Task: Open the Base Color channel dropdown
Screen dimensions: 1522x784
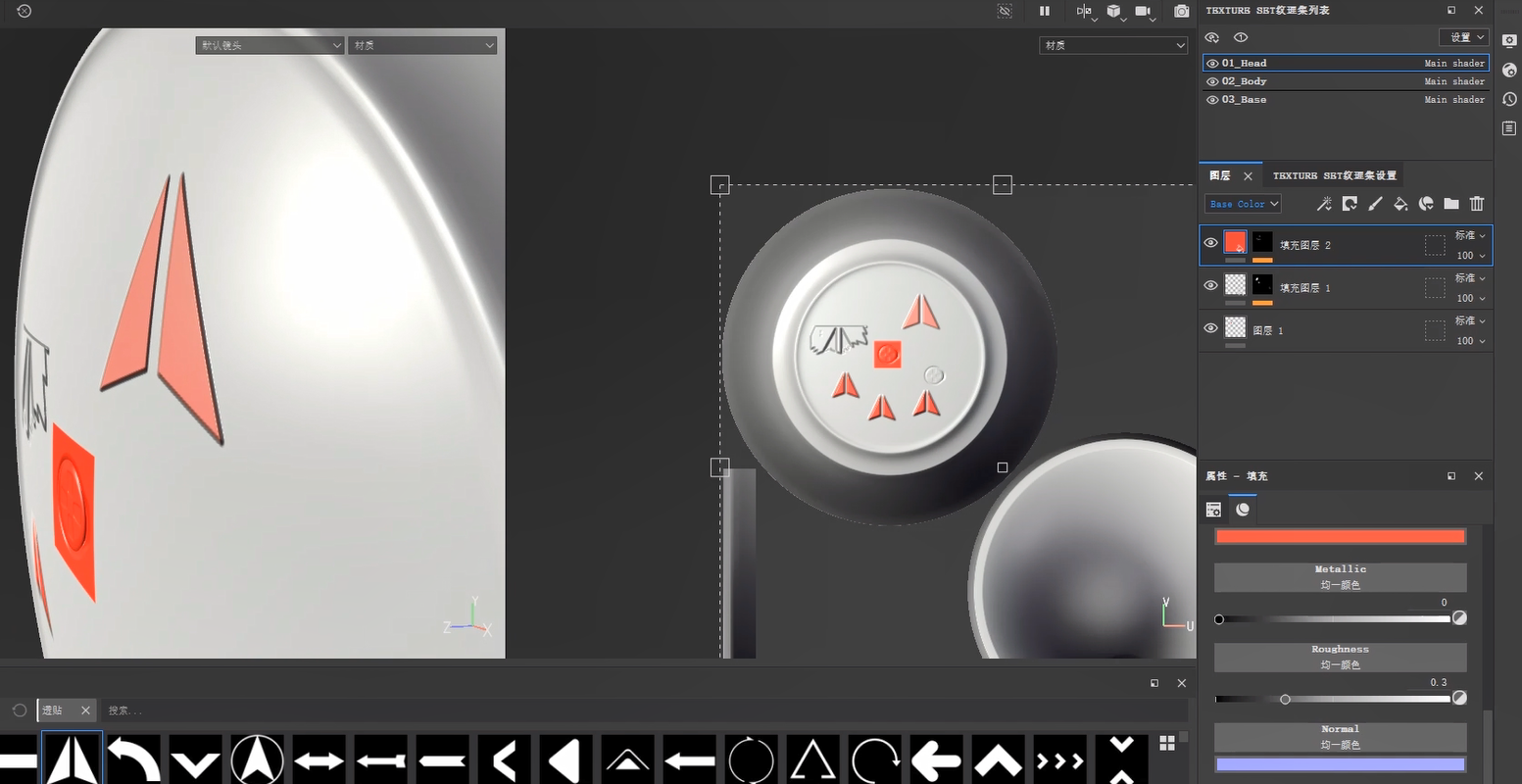Action: [x=1243, y=204]
